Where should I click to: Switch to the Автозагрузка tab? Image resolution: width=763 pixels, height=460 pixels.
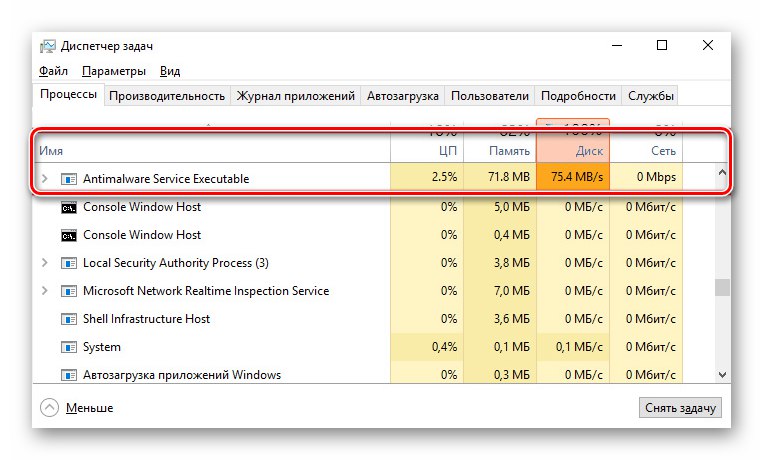403,96
